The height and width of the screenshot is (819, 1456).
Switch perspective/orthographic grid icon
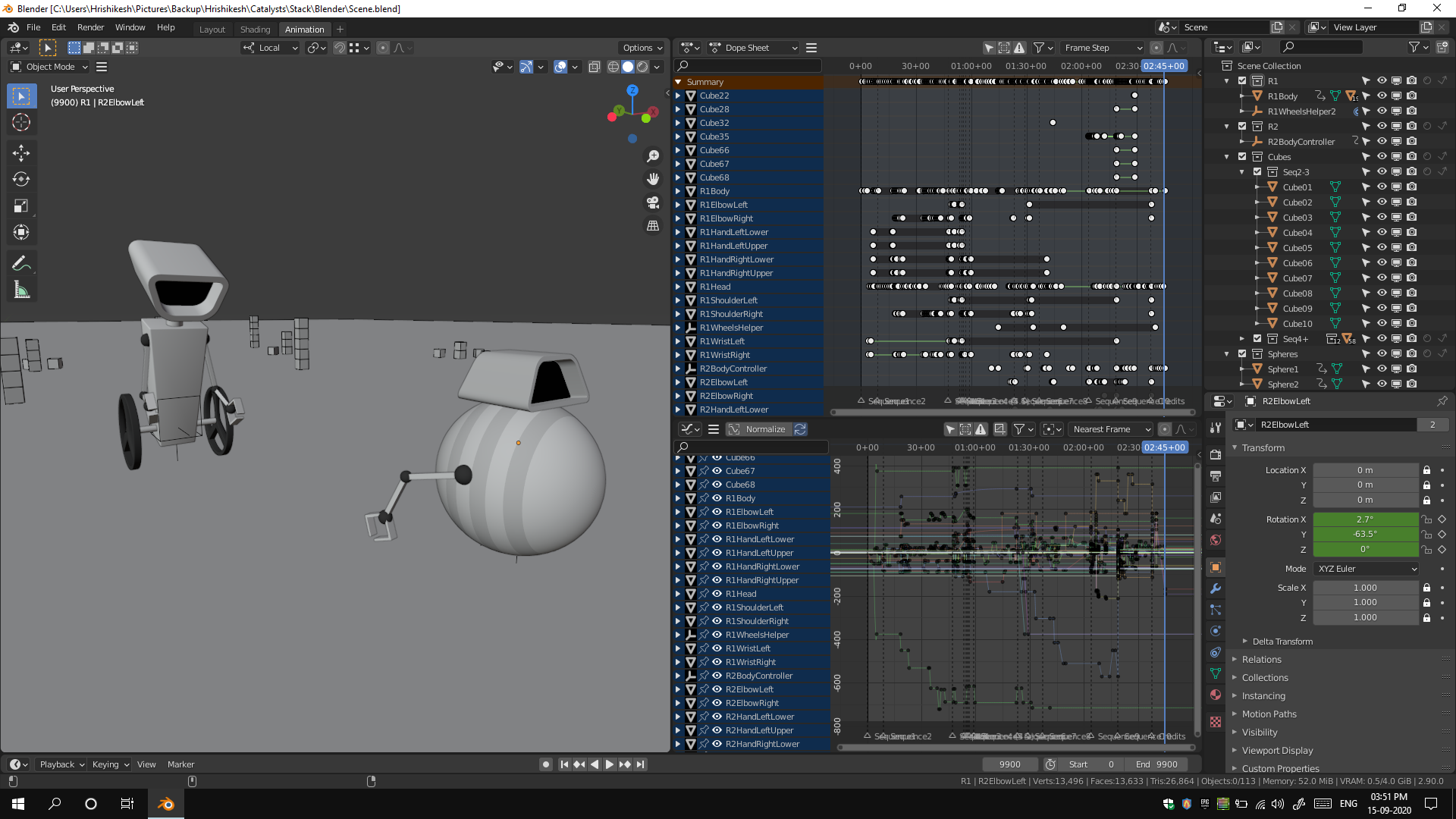tap(653, 226)
